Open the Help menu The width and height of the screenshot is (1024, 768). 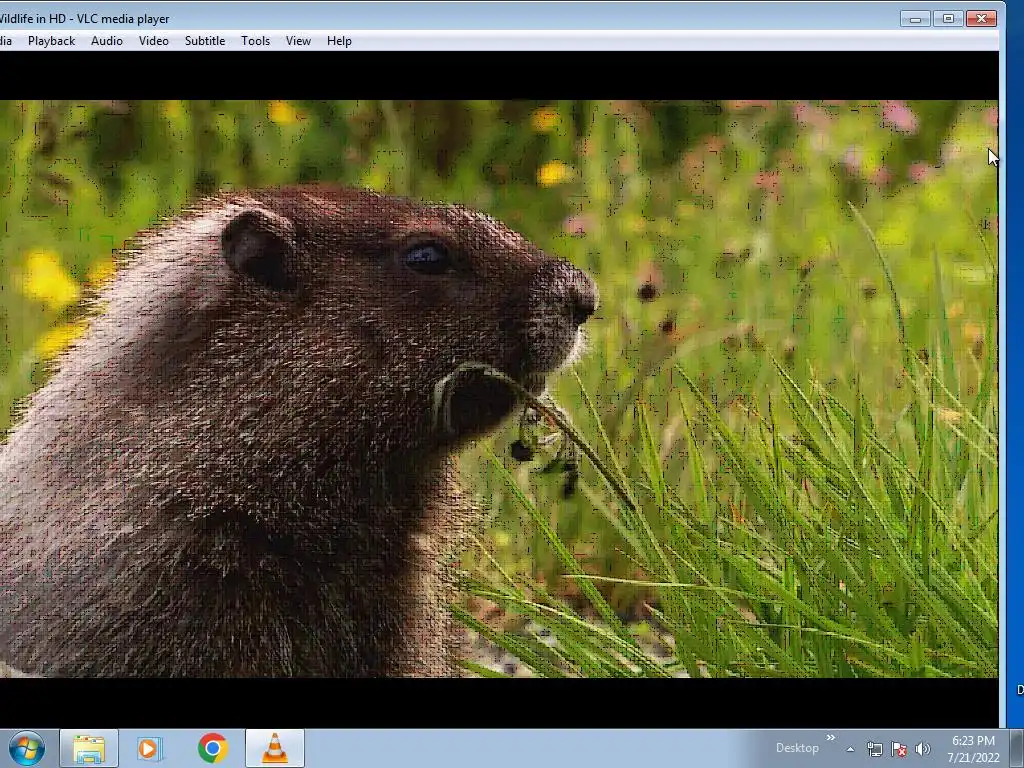[339, 40]
